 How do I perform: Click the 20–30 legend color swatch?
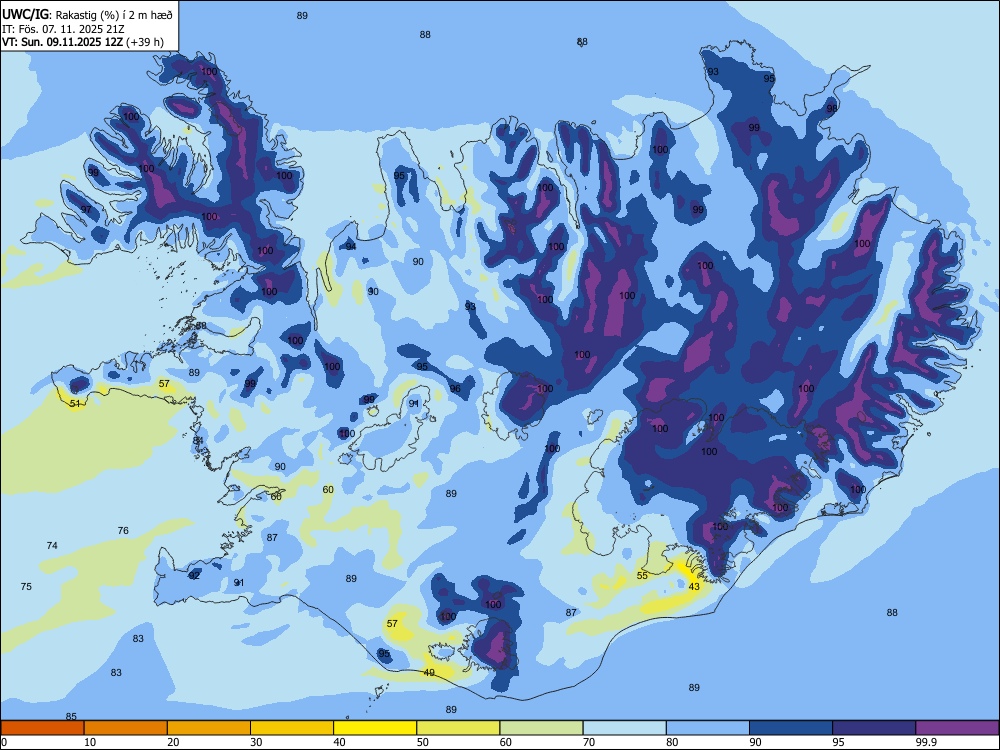(209, 728)
